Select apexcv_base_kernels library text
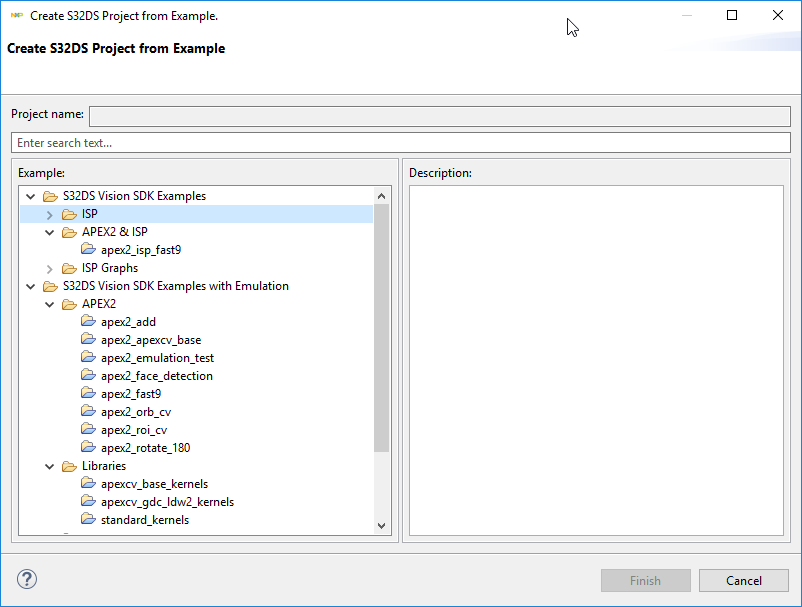The image size is (802, 607). pyautogui.click(x=154, y=484)
